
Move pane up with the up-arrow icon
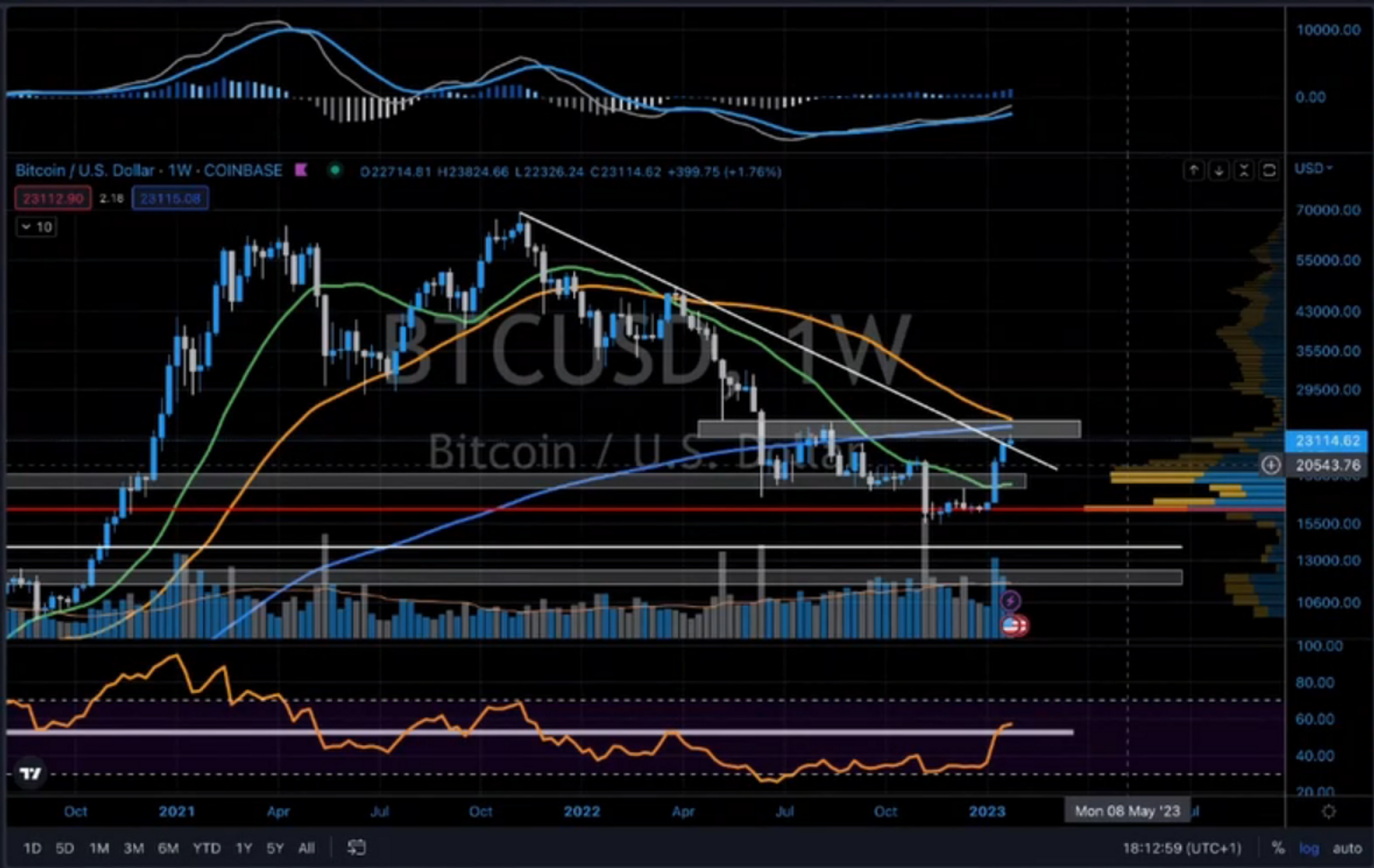click(1193, 170)
